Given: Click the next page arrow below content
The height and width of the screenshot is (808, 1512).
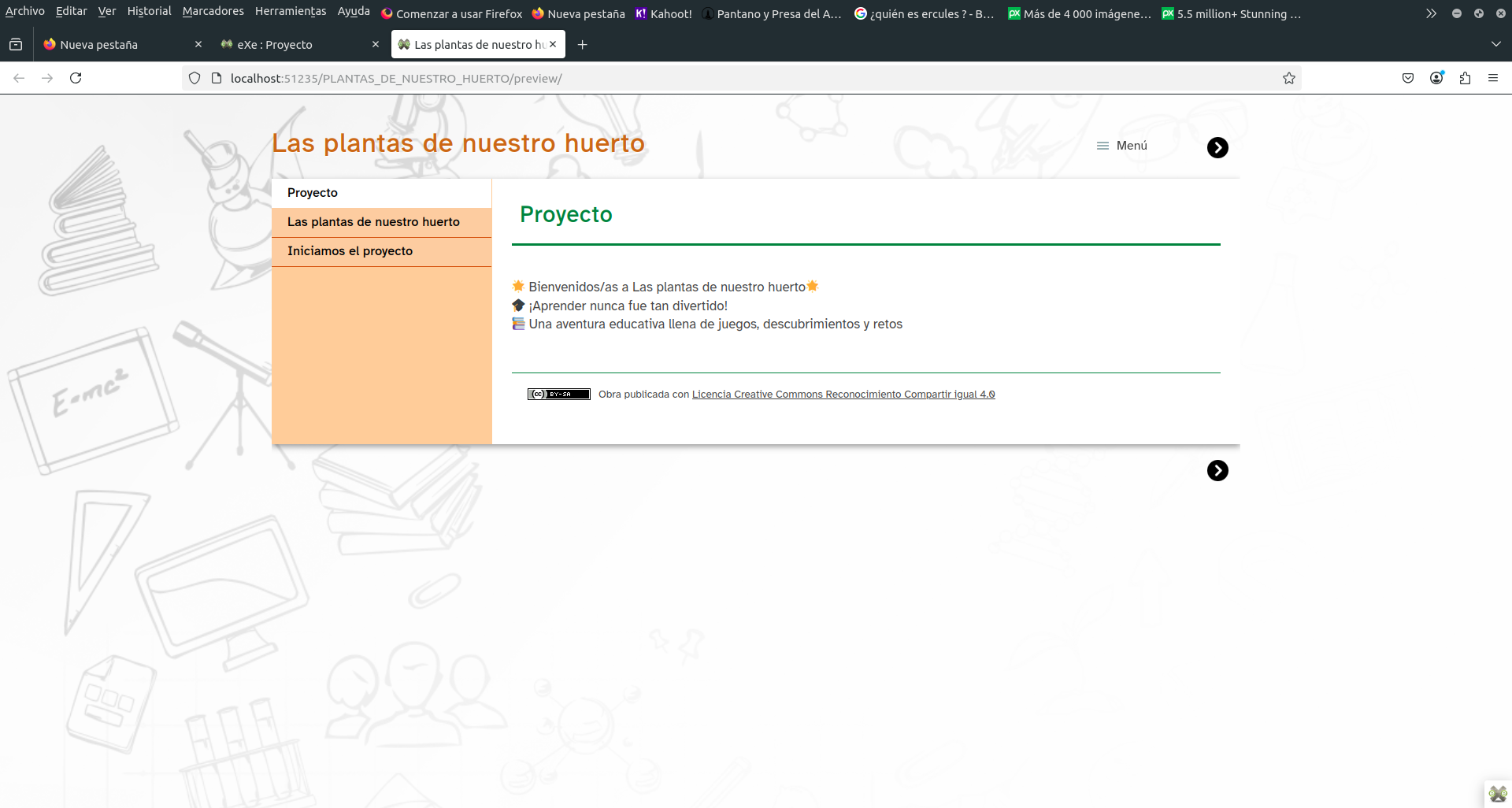Looking at the screenshot, I should tap(1217, 471).
